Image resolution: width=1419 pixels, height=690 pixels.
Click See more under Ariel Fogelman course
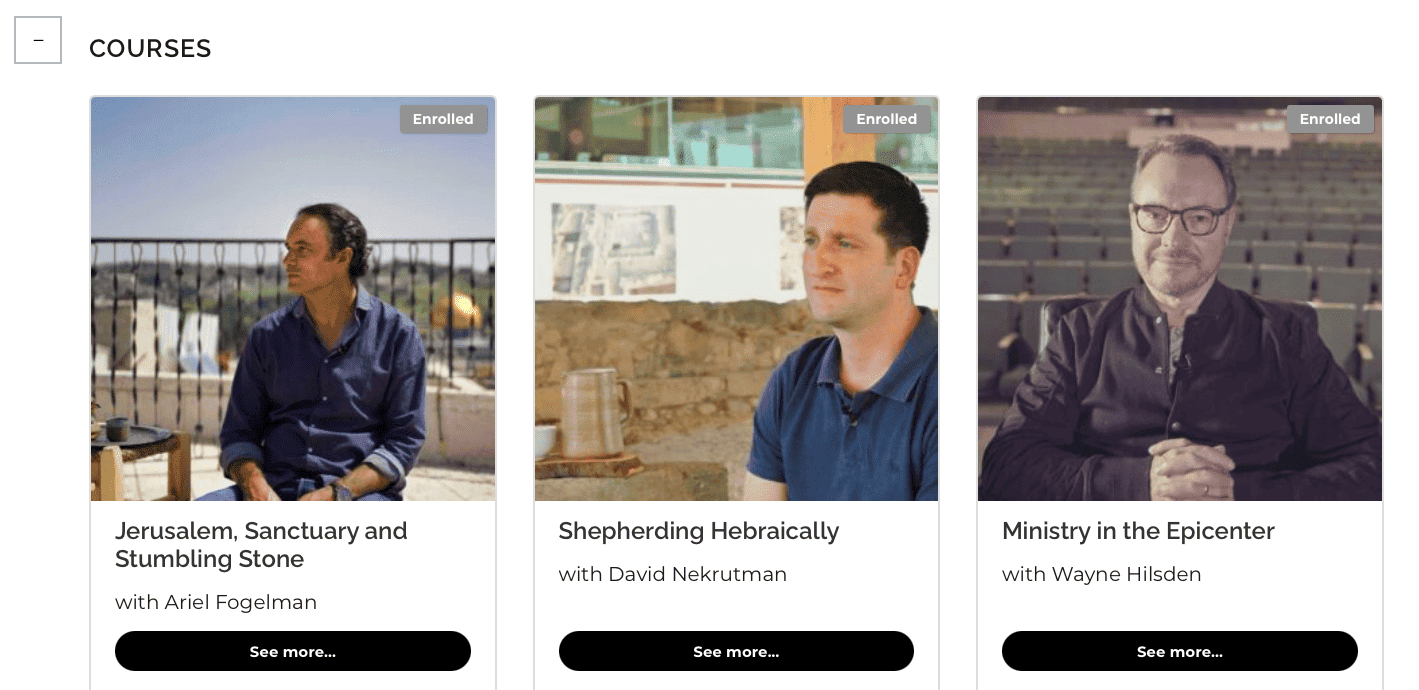[293, 651]
